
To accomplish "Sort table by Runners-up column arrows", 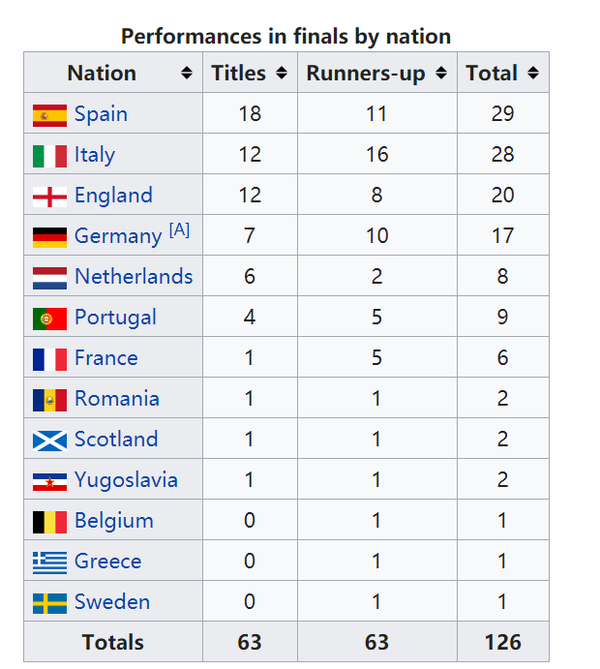I will click(x=441, y=73).
